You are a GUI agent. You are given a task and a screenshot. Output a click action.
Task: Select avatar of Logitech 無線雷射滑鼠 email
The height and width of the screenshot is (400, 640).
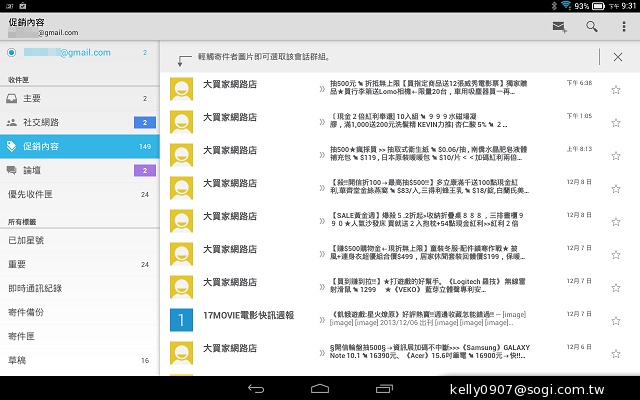[x=181, y=287]
